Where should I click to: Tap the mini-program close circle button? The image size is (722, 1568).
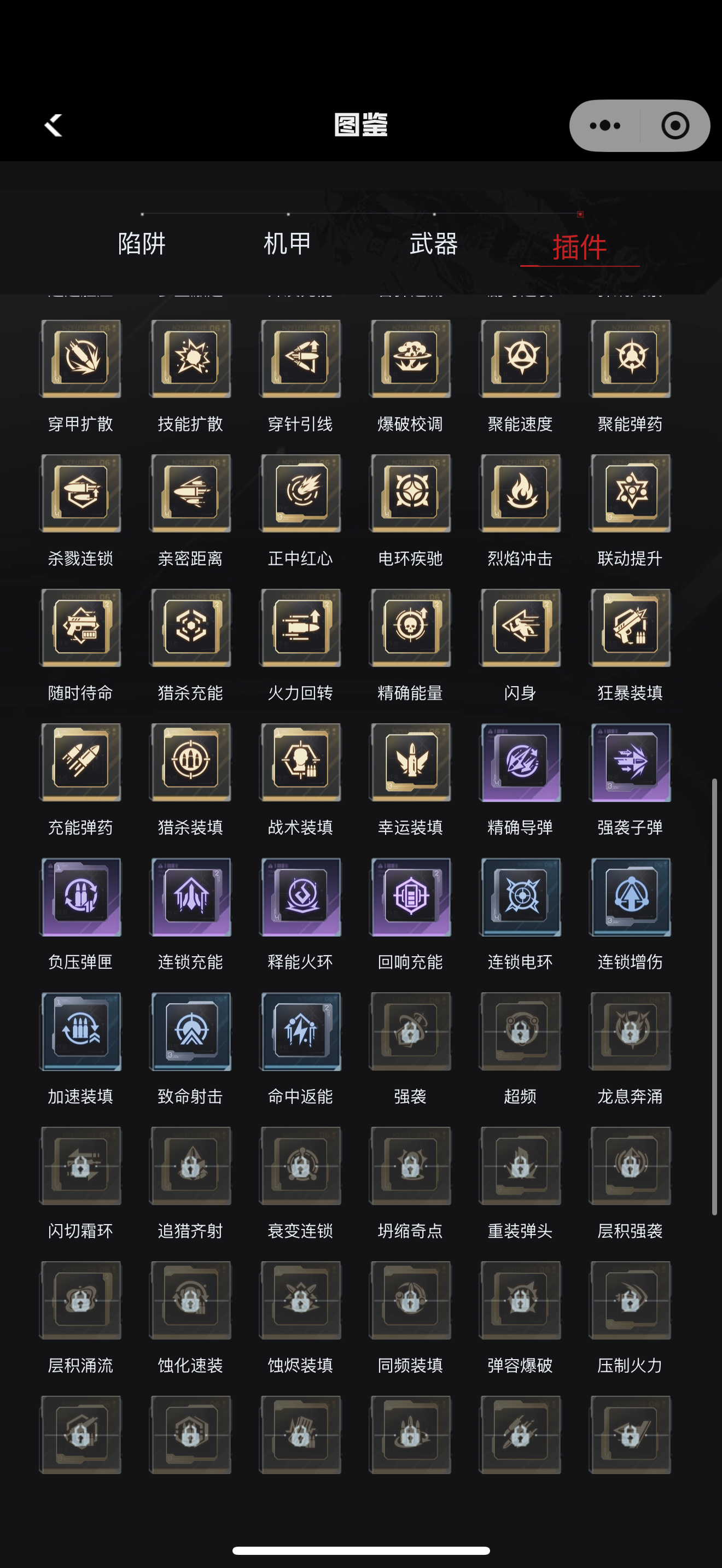(675, 125)
